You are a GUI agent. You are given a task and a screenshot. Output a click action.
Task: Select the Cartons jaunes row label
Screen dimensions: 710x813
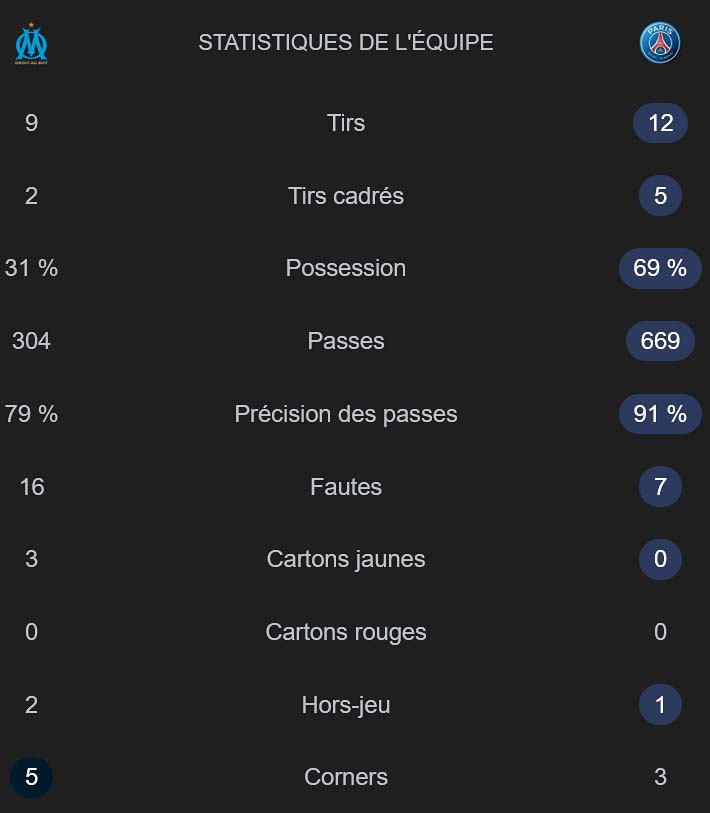pos(346,559)
